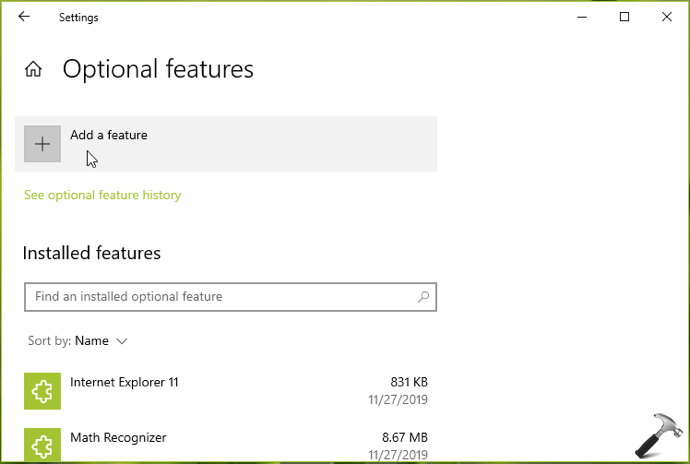The image size is (690, 464).
Task: Click the 8.67 MB Math Recognizer size
Action: [x=404, y=437]
